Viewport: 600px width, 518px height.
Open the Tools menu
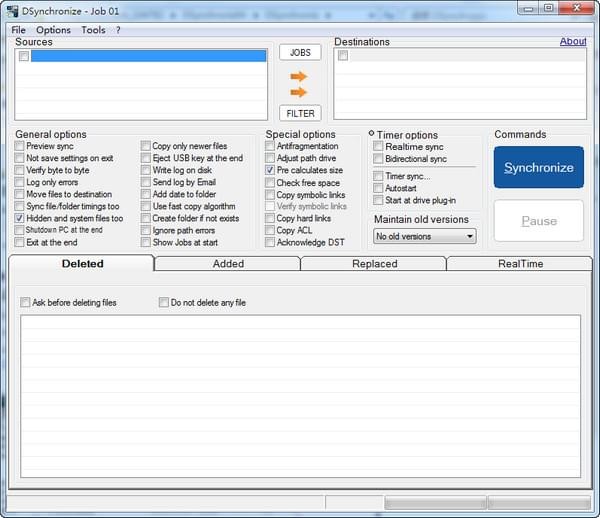pyautogui.click(x=93, y=30)
